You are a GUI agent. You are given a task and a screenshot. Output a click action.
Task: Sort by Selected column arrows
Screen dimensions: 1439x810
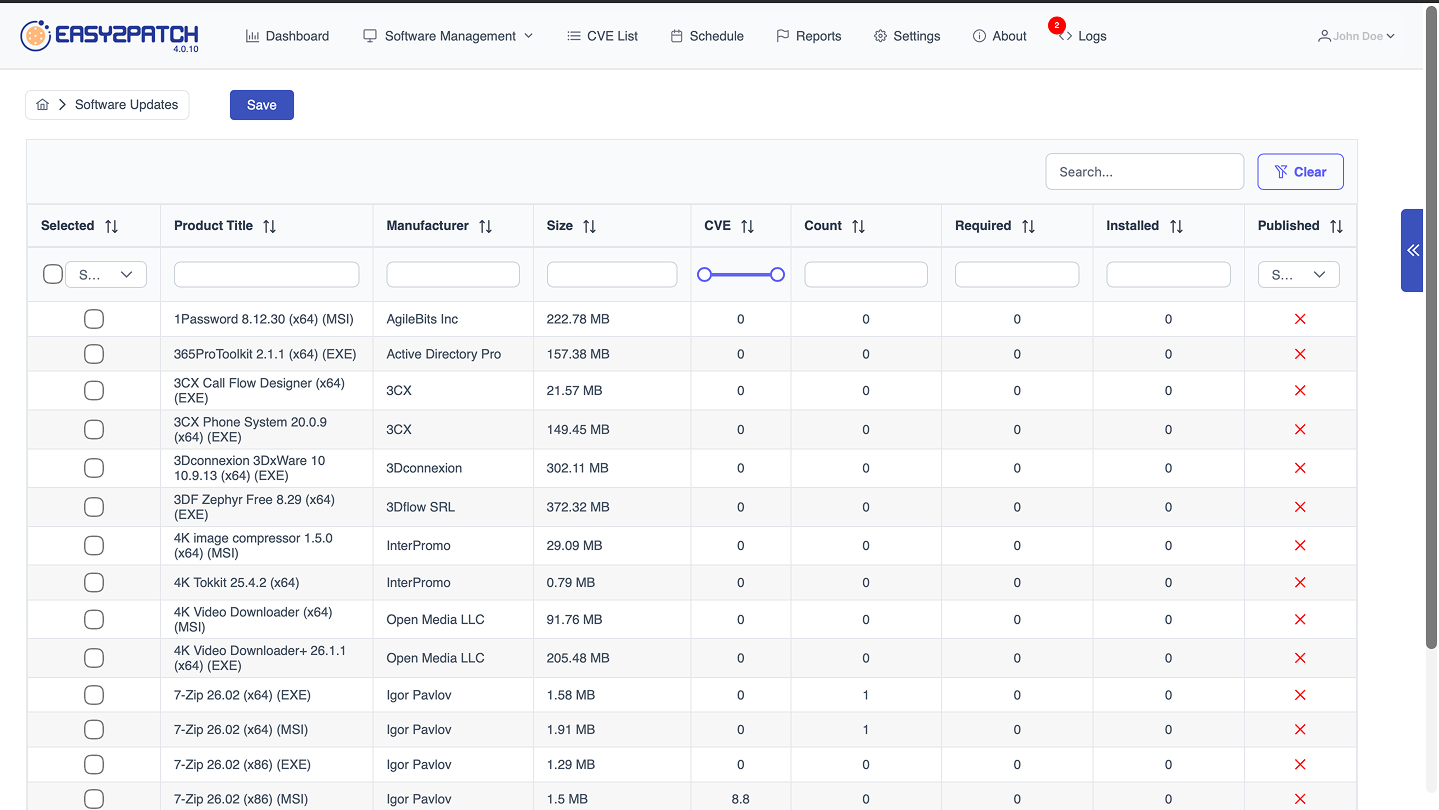click(111, 226)
